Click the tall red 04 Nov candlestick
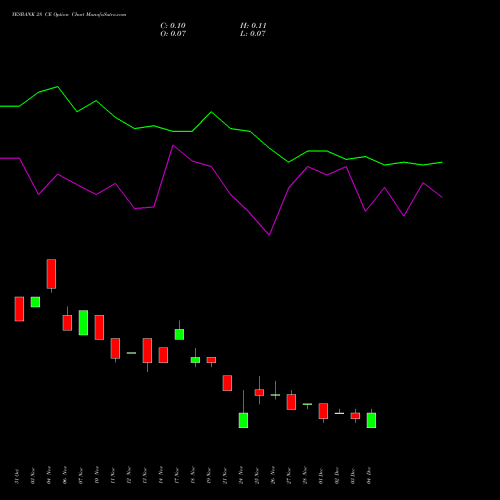The width and height of the screenshot is (500, 500). click(x=51, y=274)
